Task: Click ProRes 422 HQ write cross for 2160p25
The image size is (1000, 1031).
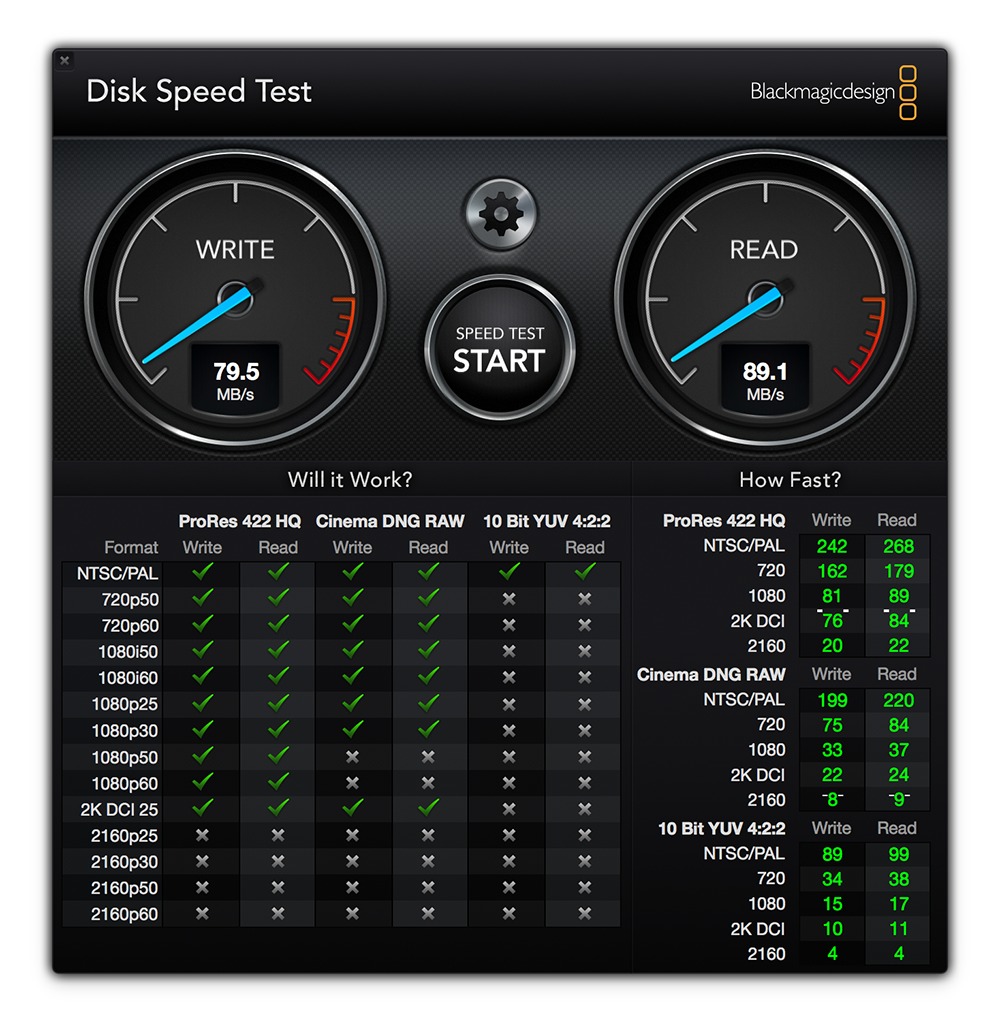Action: point(202,835)
